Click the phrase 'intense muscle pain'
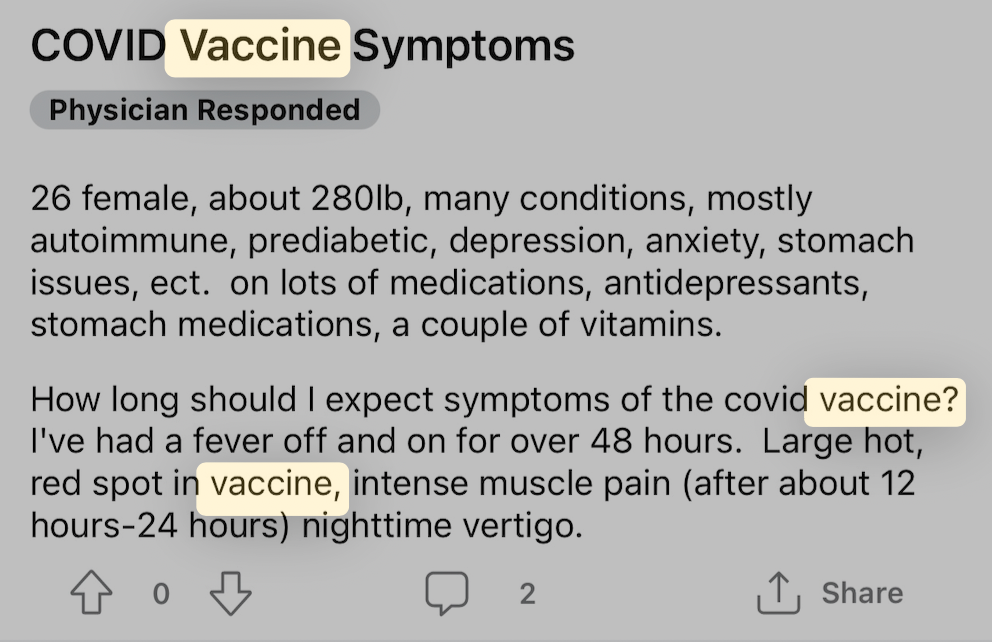The image size is (992, 642). (511, 484)
